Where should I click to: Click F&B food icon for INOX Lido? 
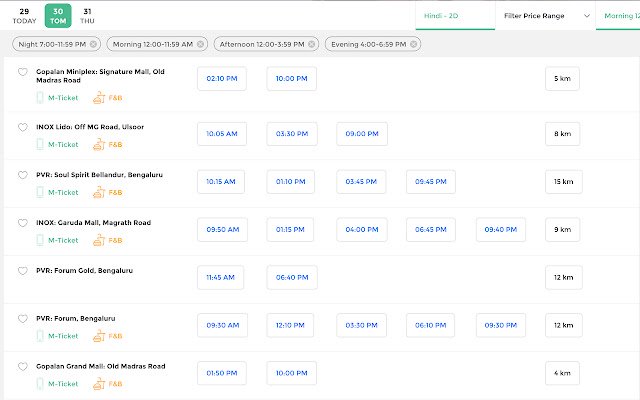coord(99,144)
